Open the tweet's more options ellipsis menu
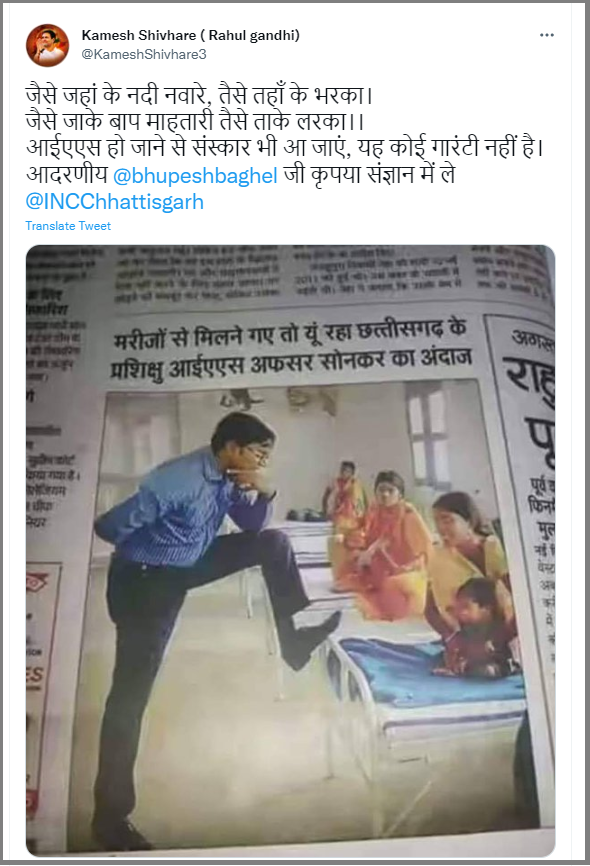 546,35
